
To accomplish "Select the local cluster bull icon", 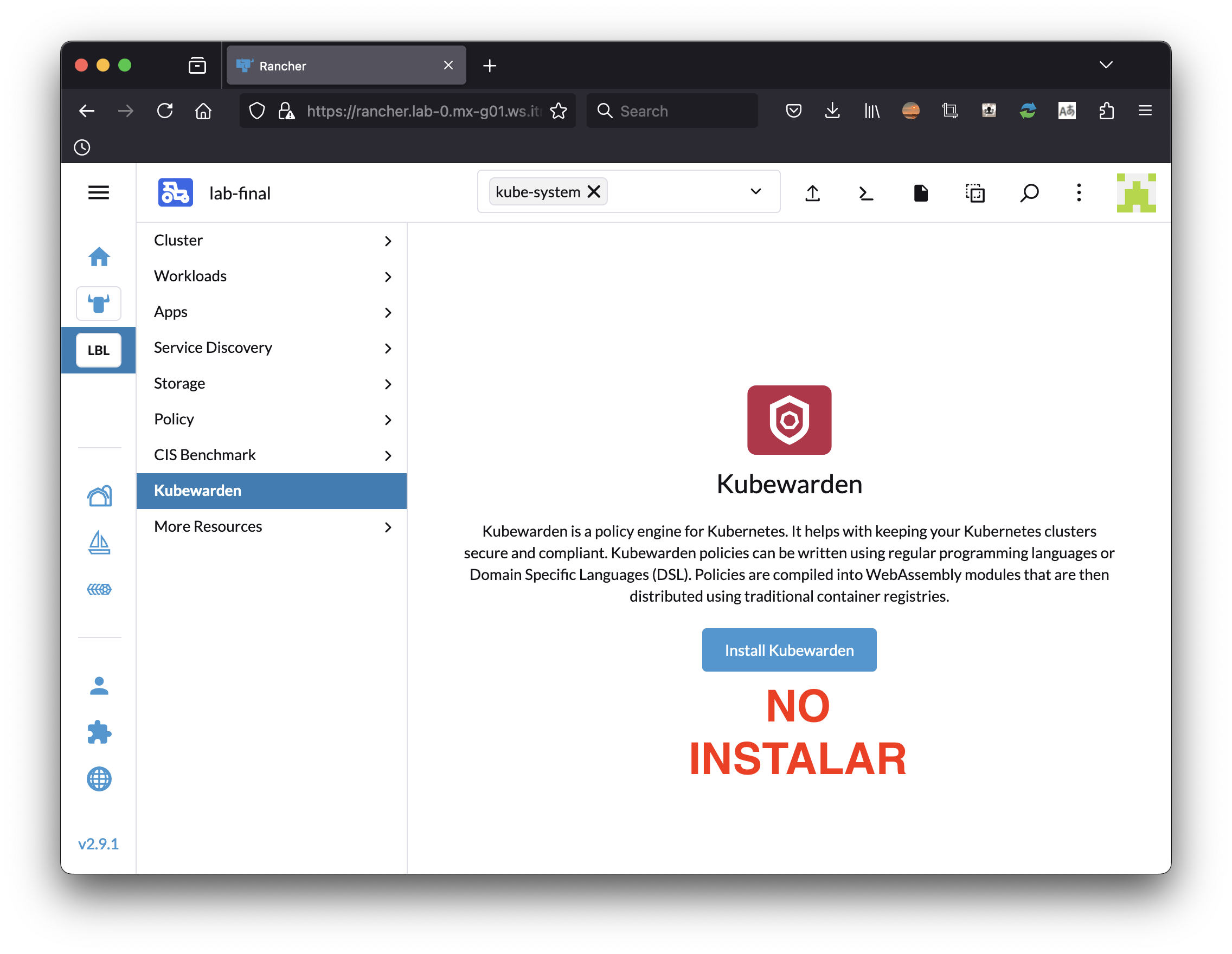I will coord(99,304).
